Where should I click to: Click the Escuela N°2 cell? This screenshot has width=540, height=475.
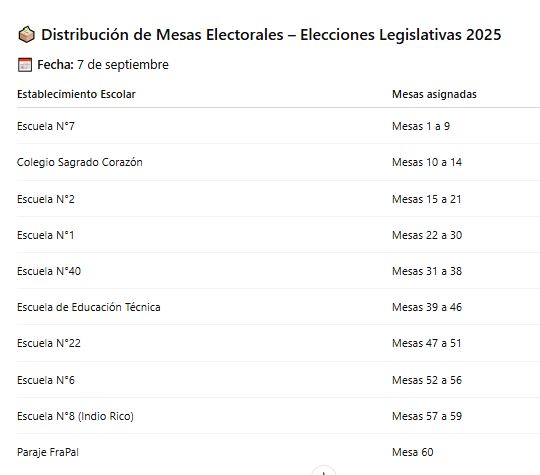point(46,199)
